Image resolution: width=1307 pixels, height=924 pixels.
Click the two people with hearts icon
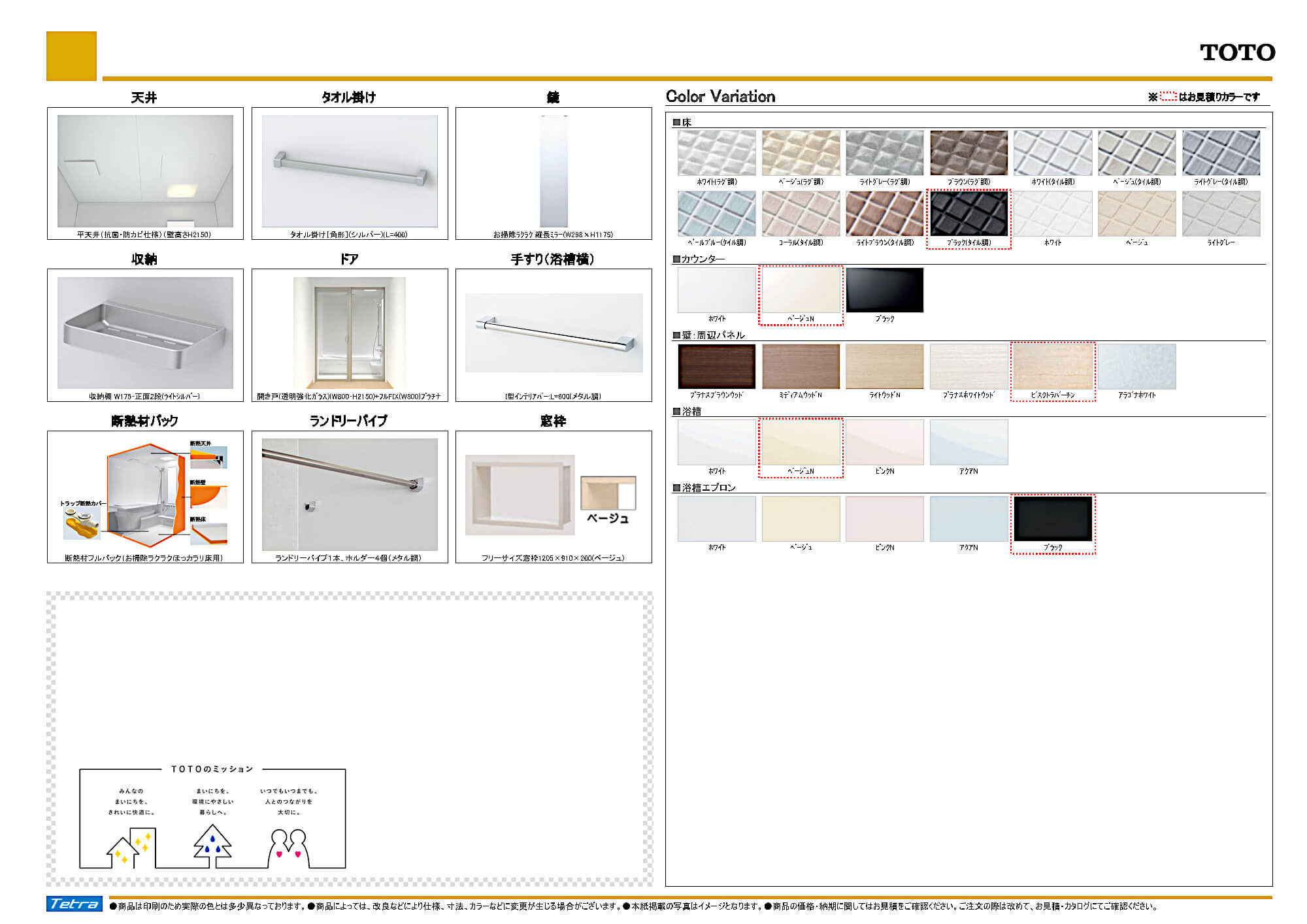tap(288, 848)
